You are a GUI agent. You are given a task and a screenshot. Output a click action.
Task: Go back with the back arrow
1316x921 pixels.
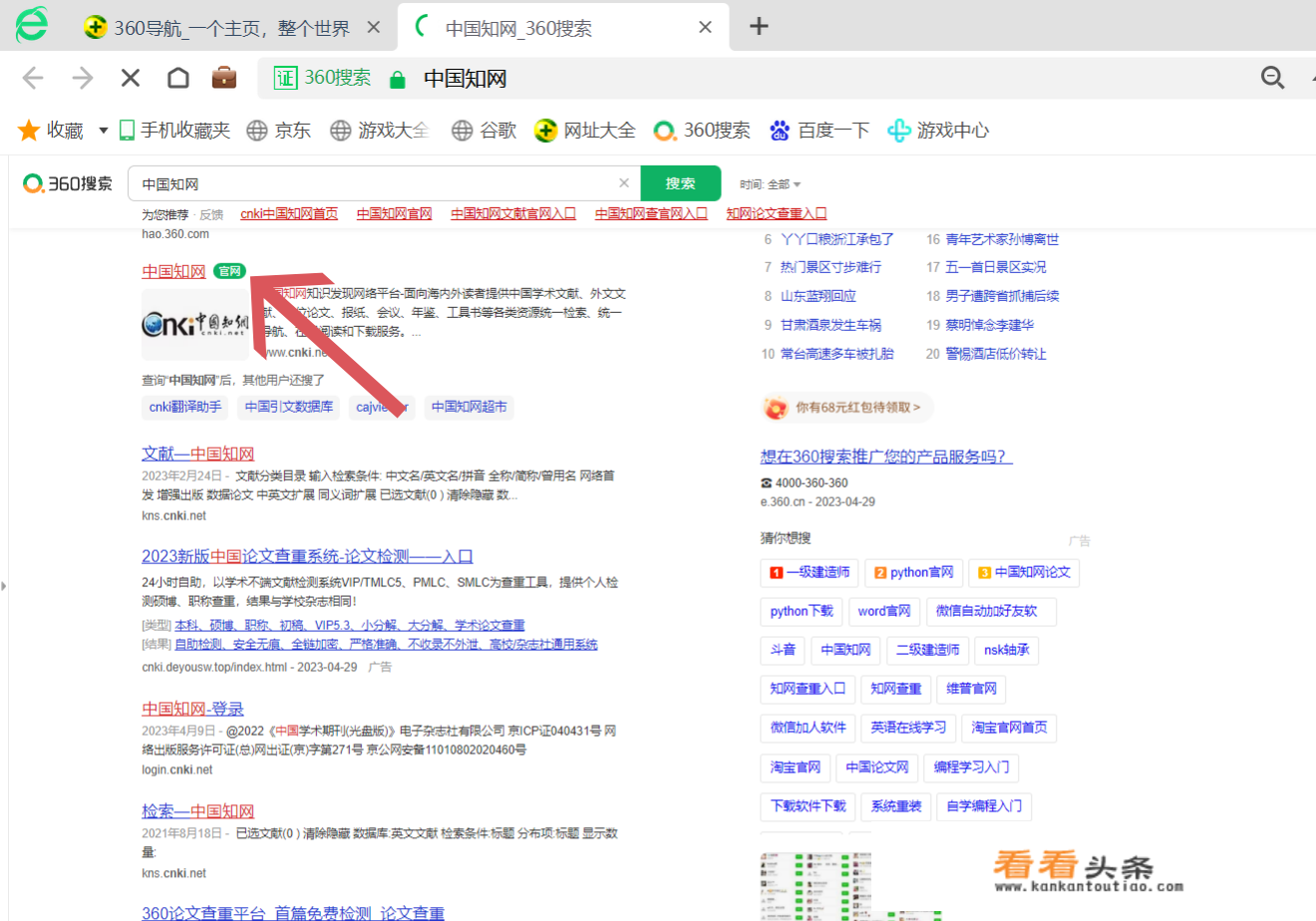pyautogui.click(x=33, y=78)
